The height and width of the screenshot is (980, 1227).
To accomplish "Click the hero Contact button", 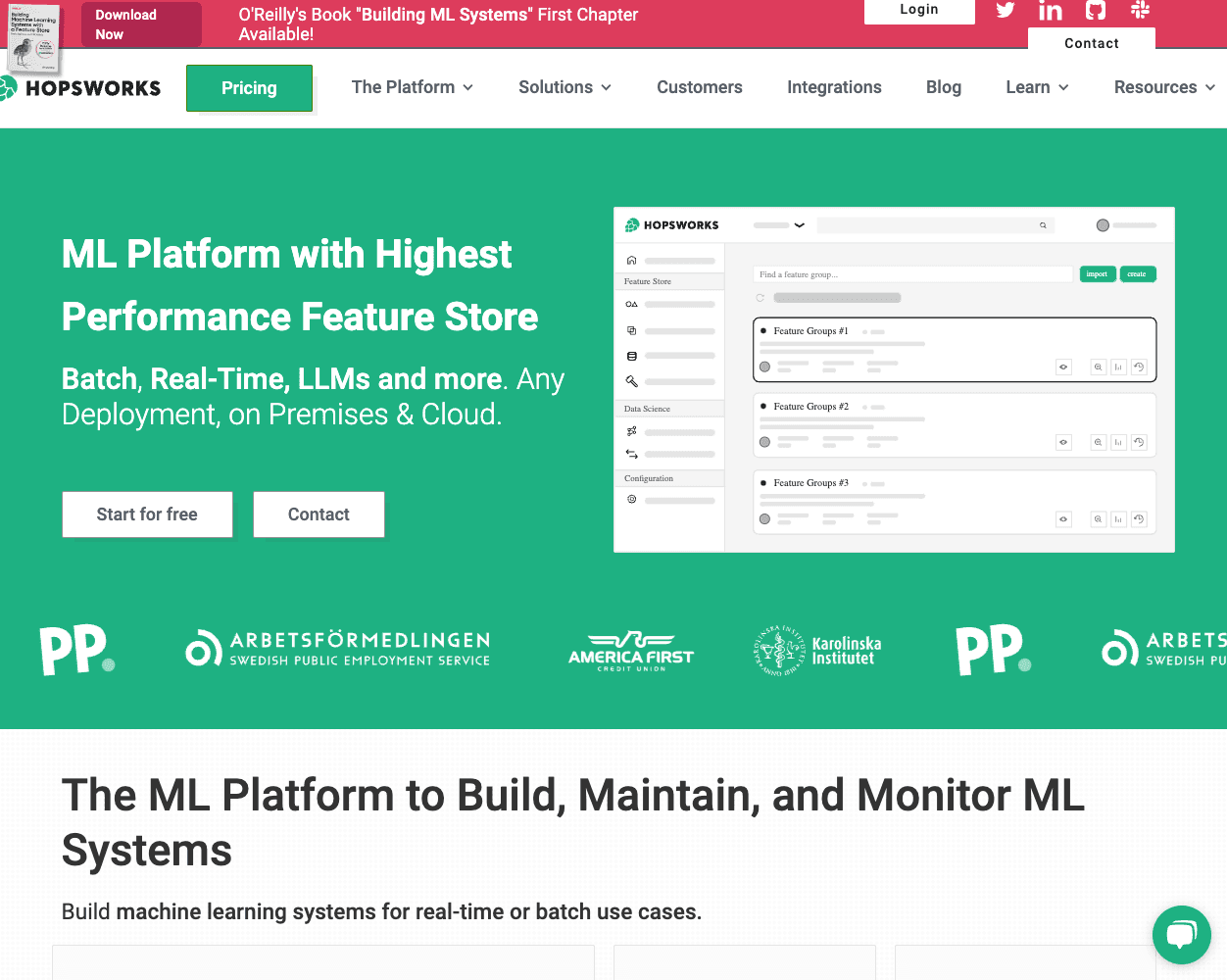I will pyautogui.click(x=319, y=514).
